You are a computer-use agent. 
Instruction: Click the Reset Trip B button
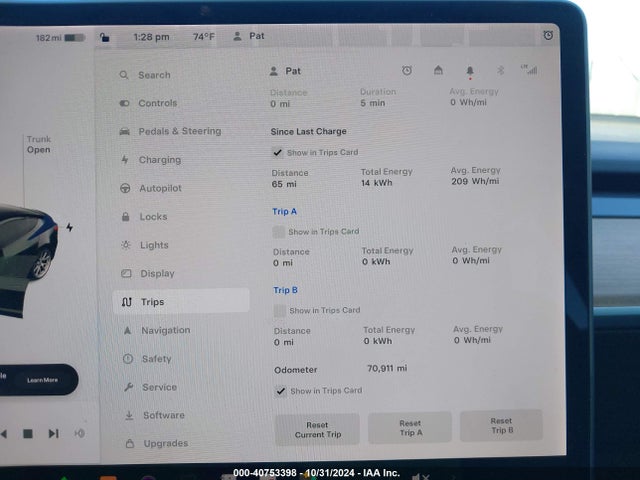coord(502,425)
